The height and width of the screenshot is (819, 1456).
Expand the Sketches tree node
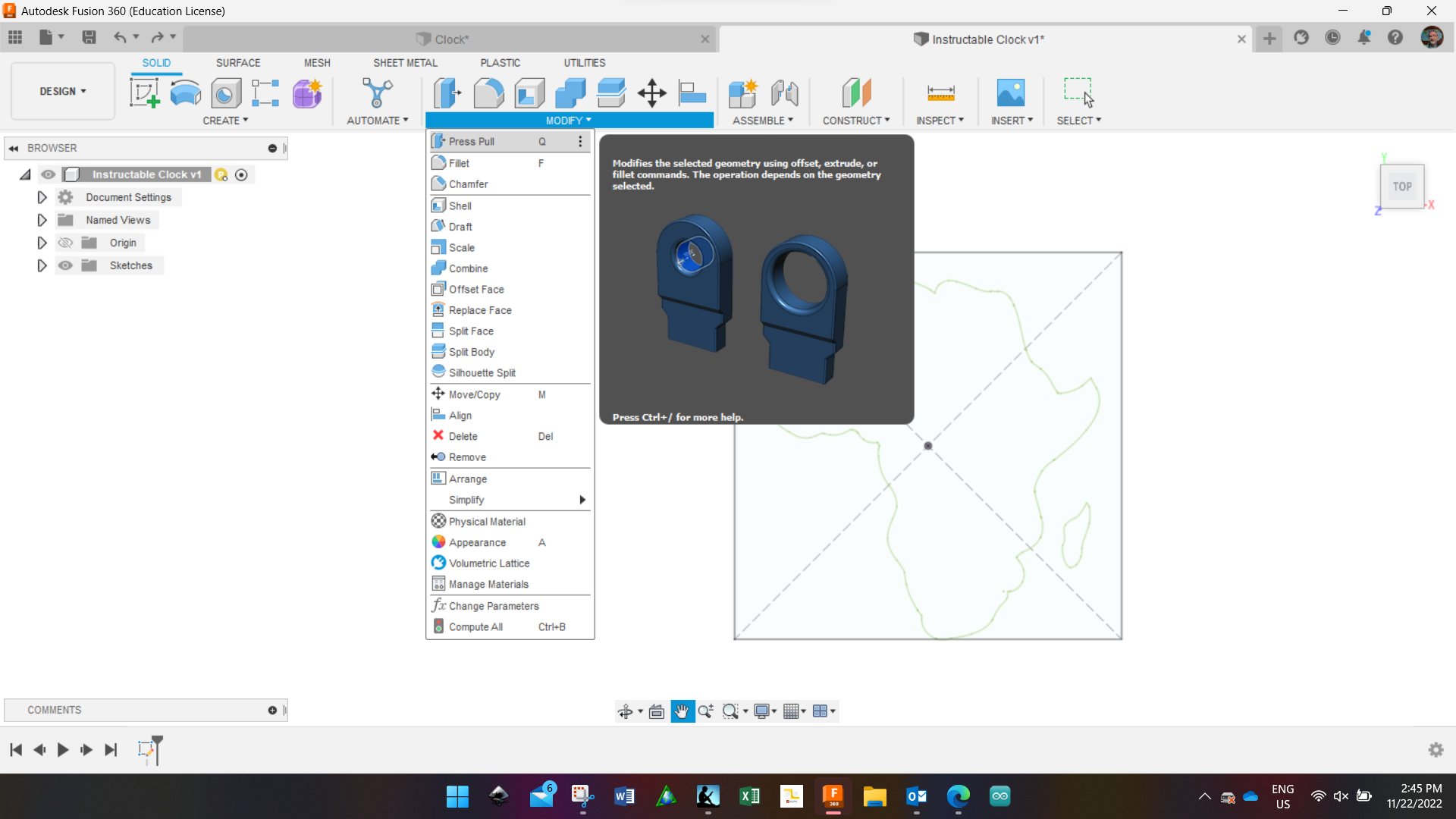coord(42,265)
